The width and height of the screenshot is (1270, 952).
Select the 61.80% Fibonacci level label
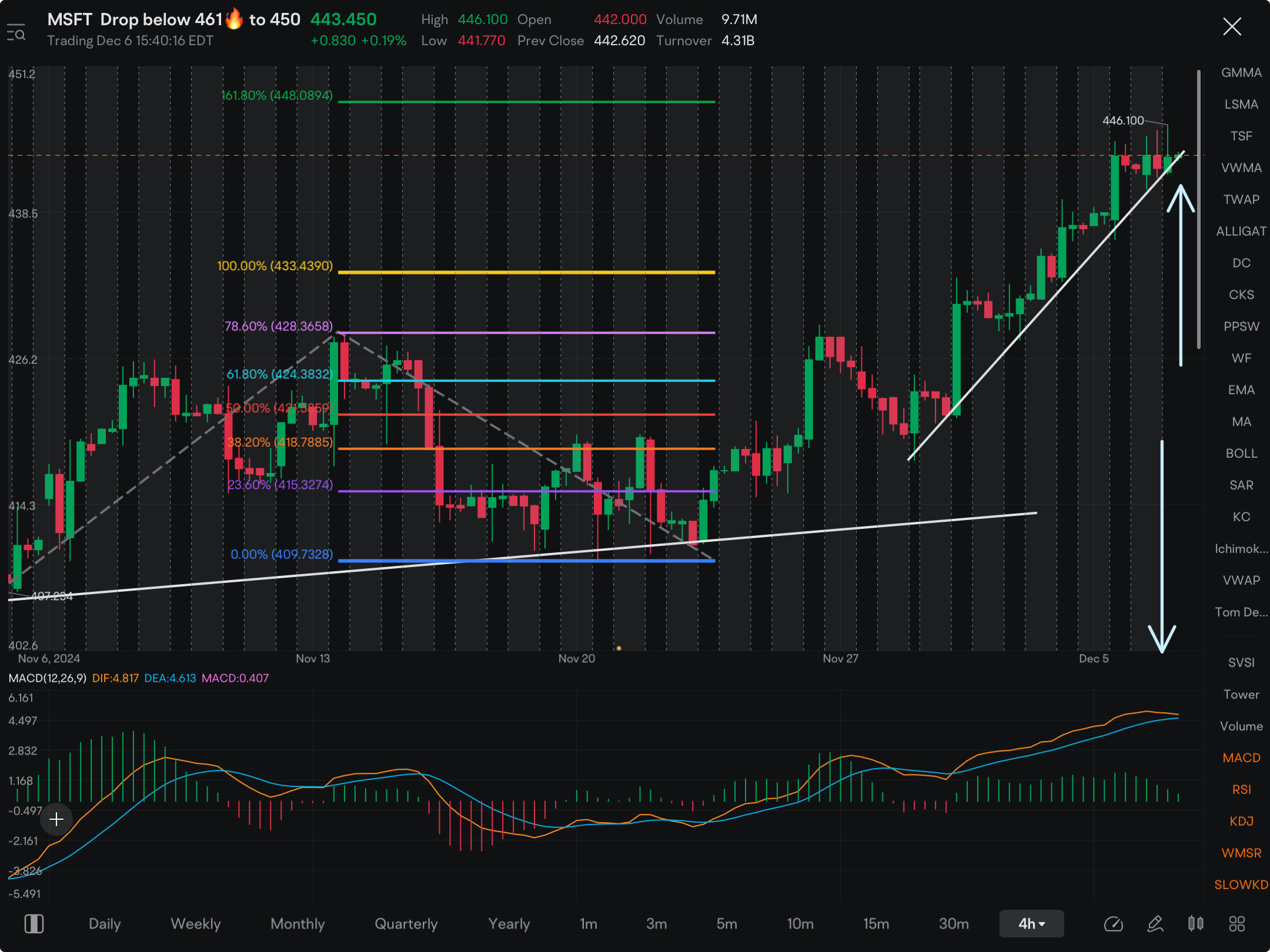pyautogui.click(x=280, y=374)
